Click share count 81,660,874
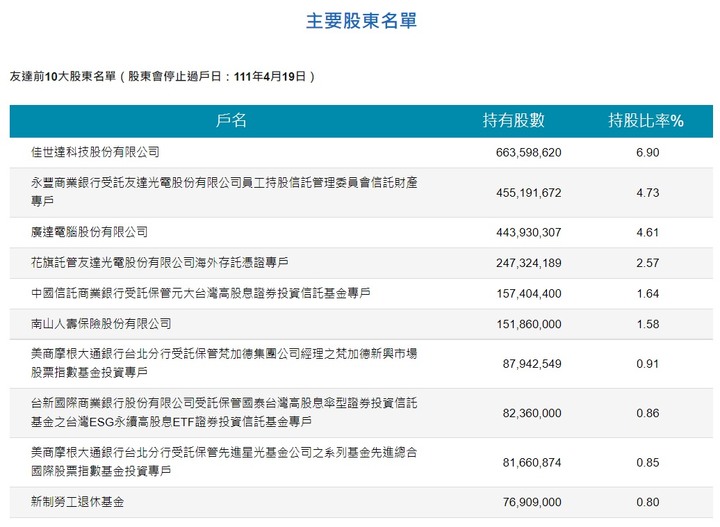The width and height of the screenshot is (720, 527). point(532,463)
